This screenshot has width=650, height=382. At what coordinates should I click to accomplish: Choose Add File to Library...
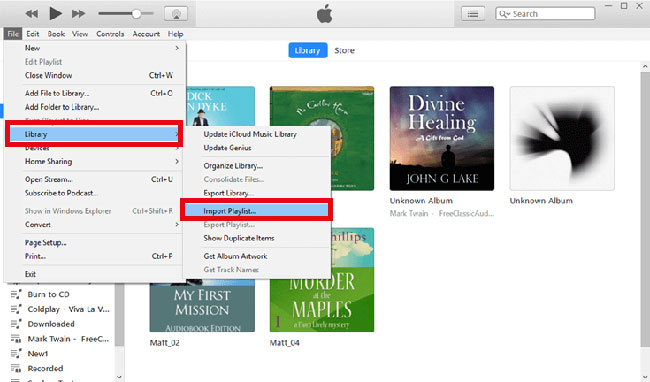95,93
